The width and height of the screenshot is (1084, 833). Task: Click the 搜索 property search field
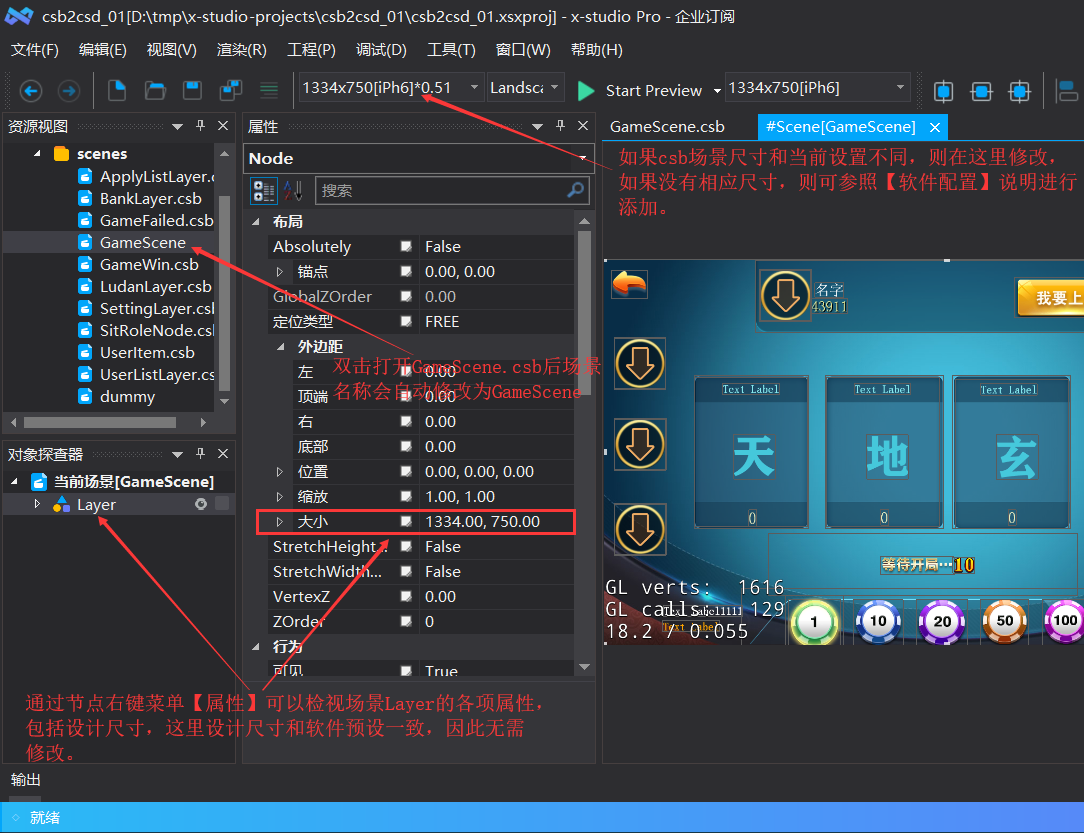452,190
